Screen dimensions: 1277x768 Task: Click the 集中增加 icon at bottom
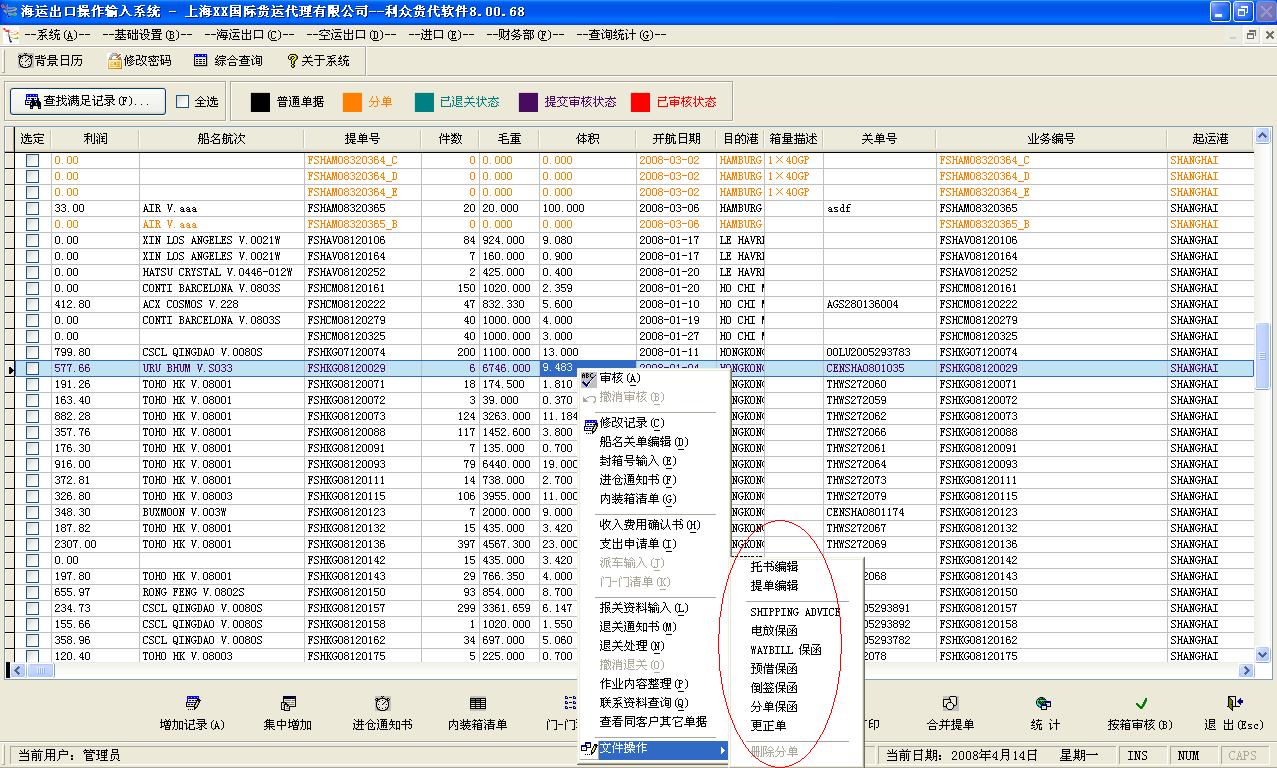[288, 704]
